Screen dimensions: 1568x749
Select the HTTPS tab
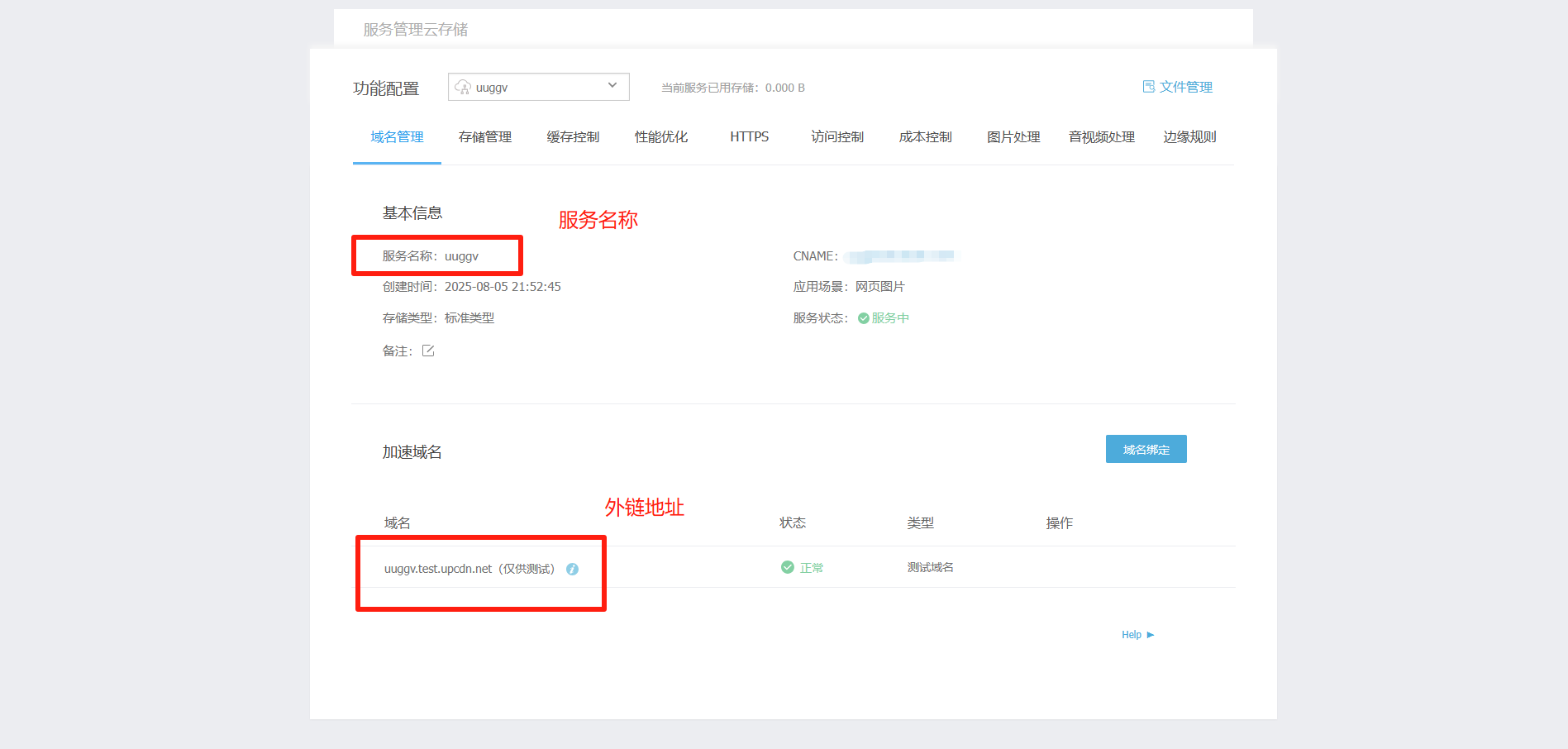coord(749,137)
